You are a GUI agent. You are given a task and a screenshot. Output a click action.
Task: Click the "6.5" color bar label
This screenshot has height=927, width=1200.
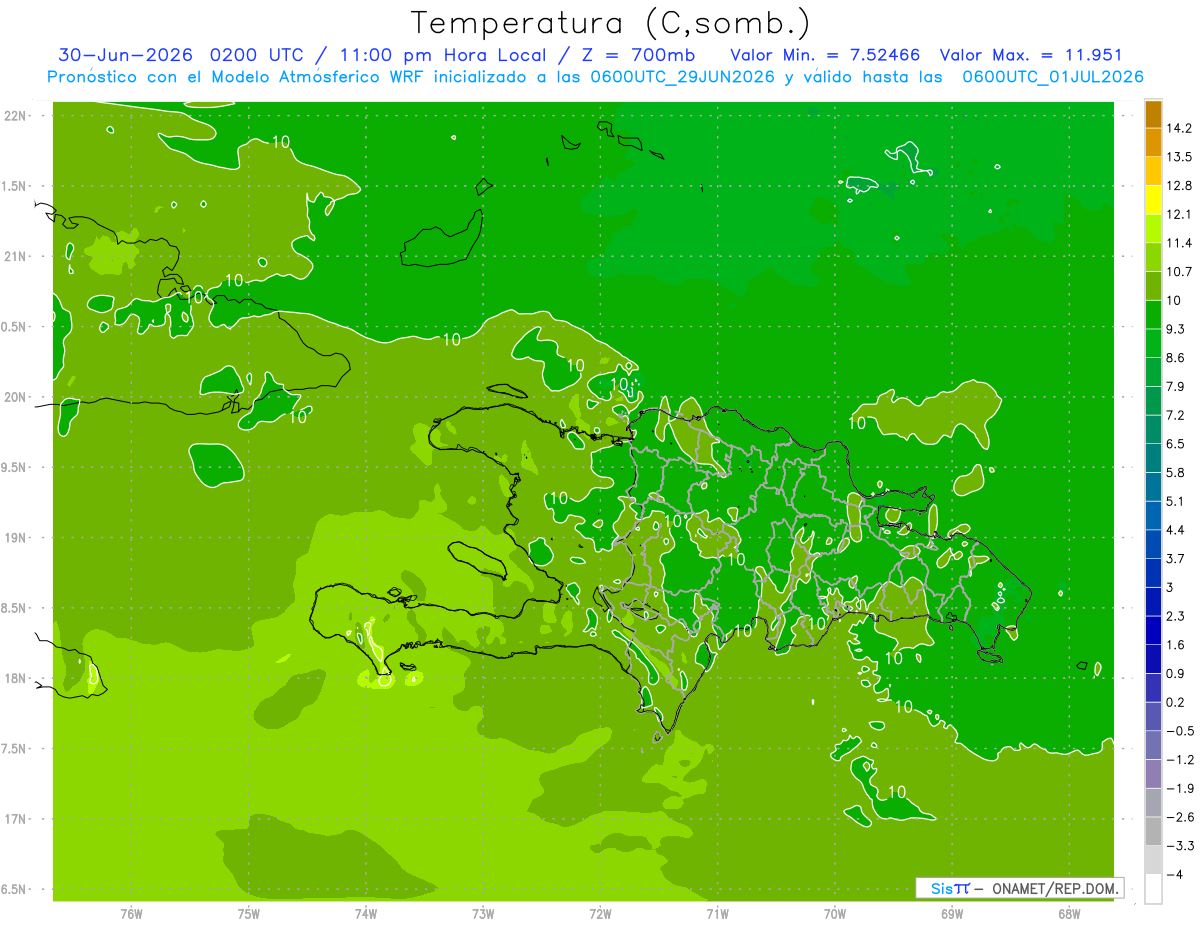coord(1177,444)
